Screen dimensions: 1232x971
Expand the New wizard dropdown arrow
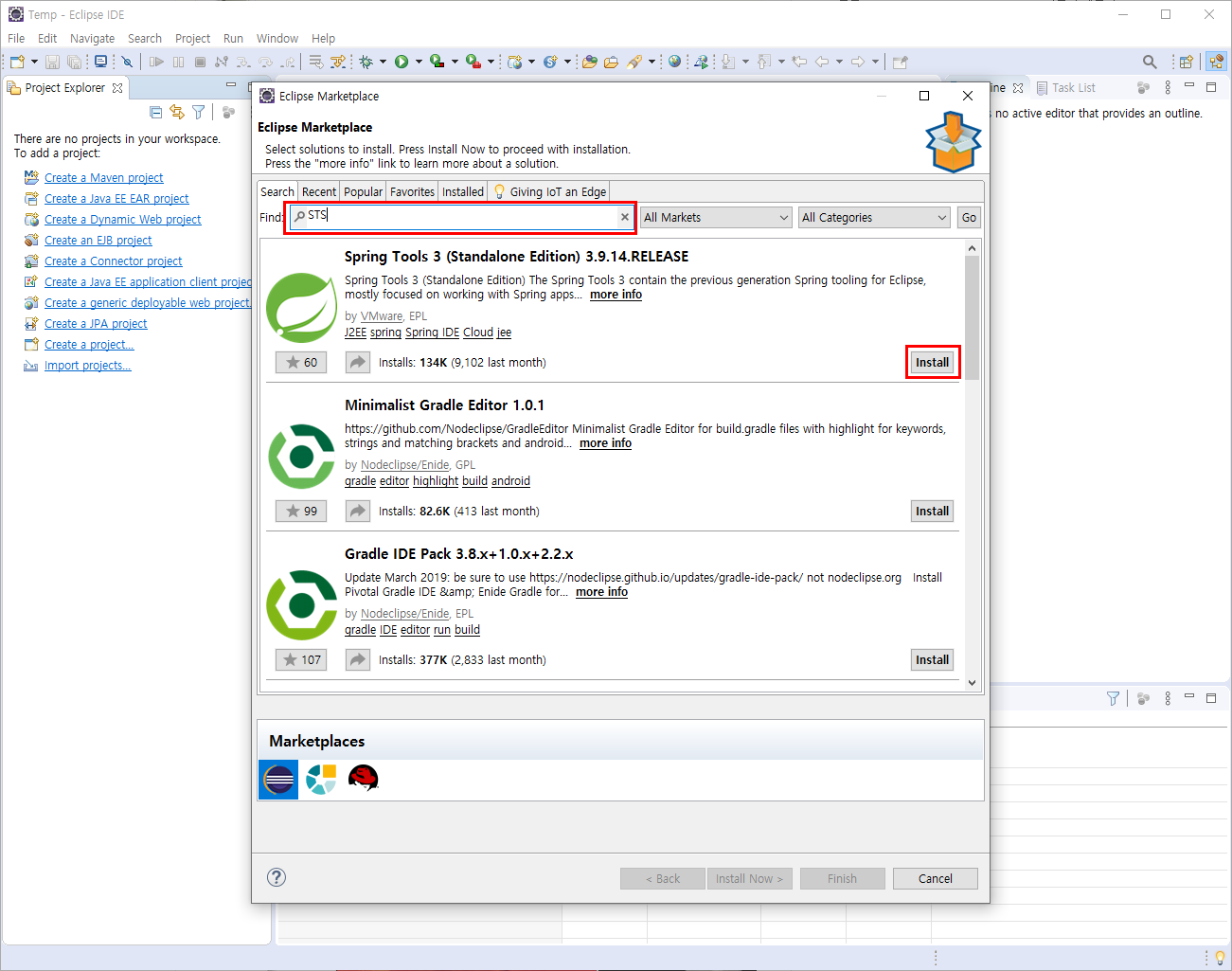(35, 62)
